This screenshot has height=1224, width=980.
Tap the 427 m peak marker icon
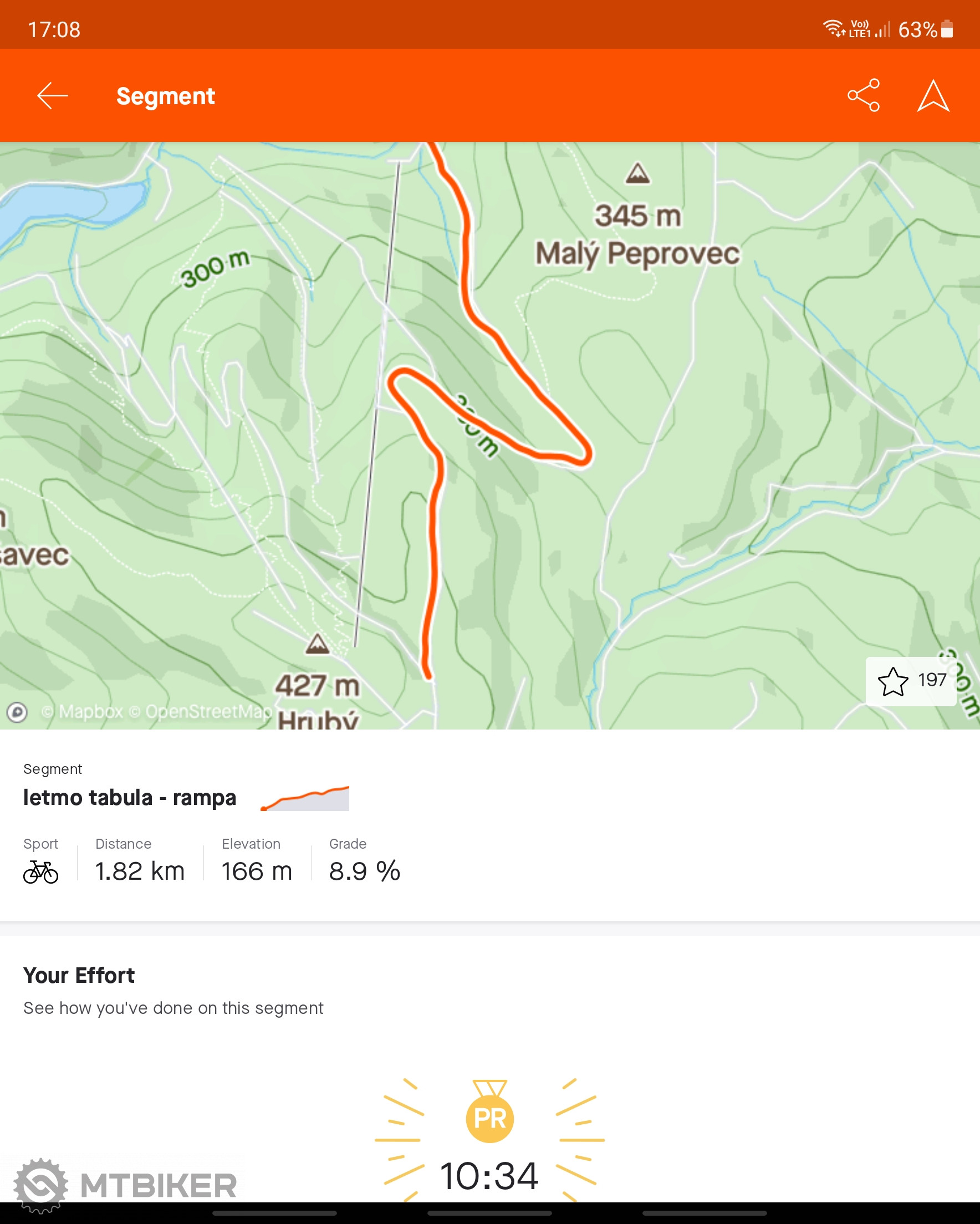click(318, 644)
